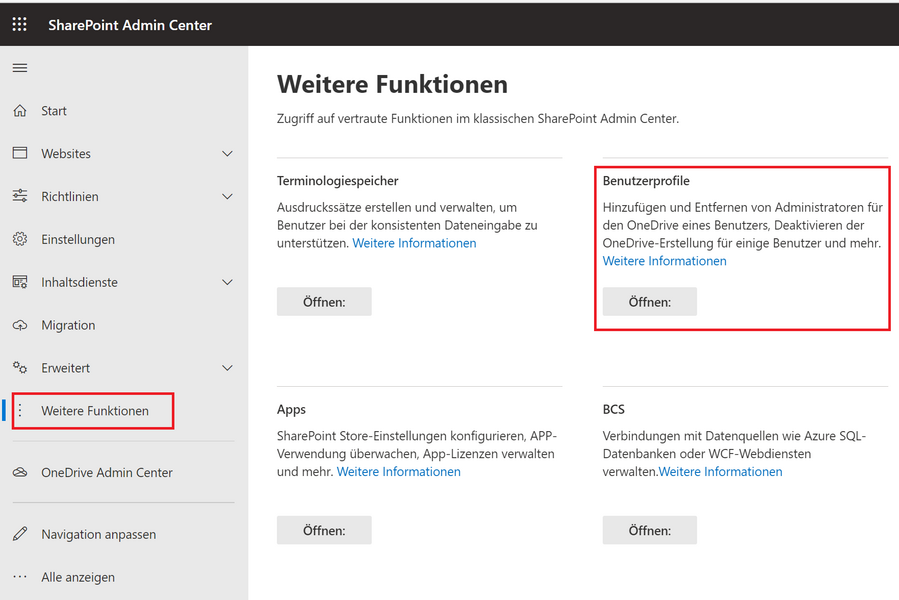Follow BCS Weitere Informationen link
The height and width of the screenshot is (600, 899).
click(x=720, y=472)
